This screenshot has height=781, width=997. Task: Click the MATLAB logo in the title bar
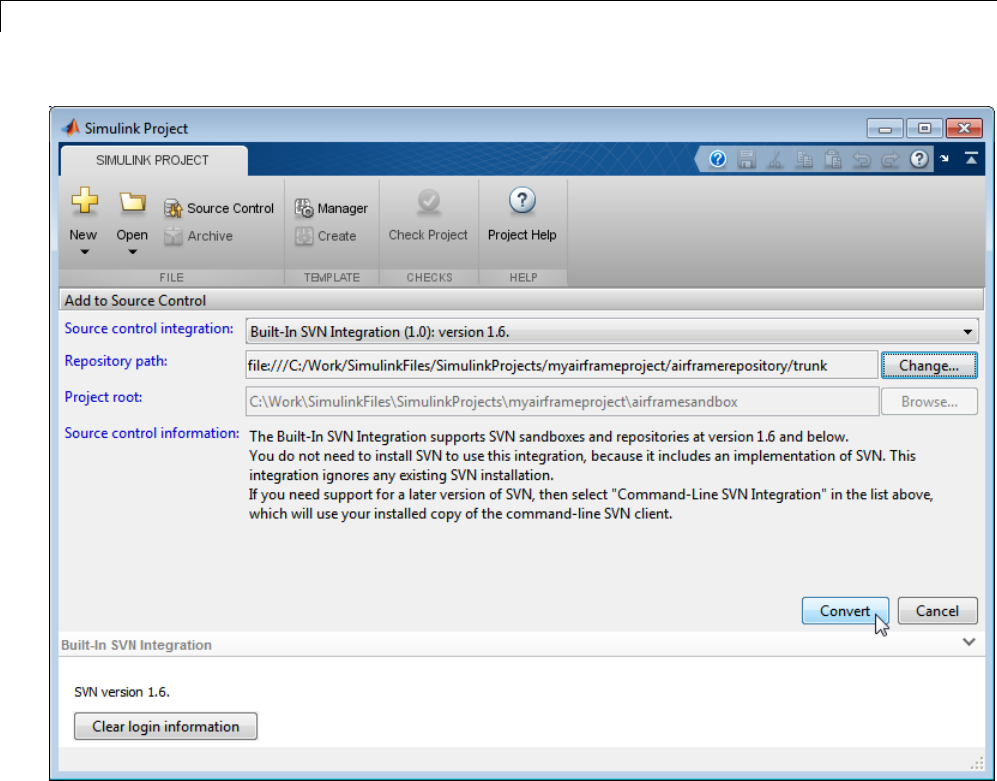(x=71, y=128)
